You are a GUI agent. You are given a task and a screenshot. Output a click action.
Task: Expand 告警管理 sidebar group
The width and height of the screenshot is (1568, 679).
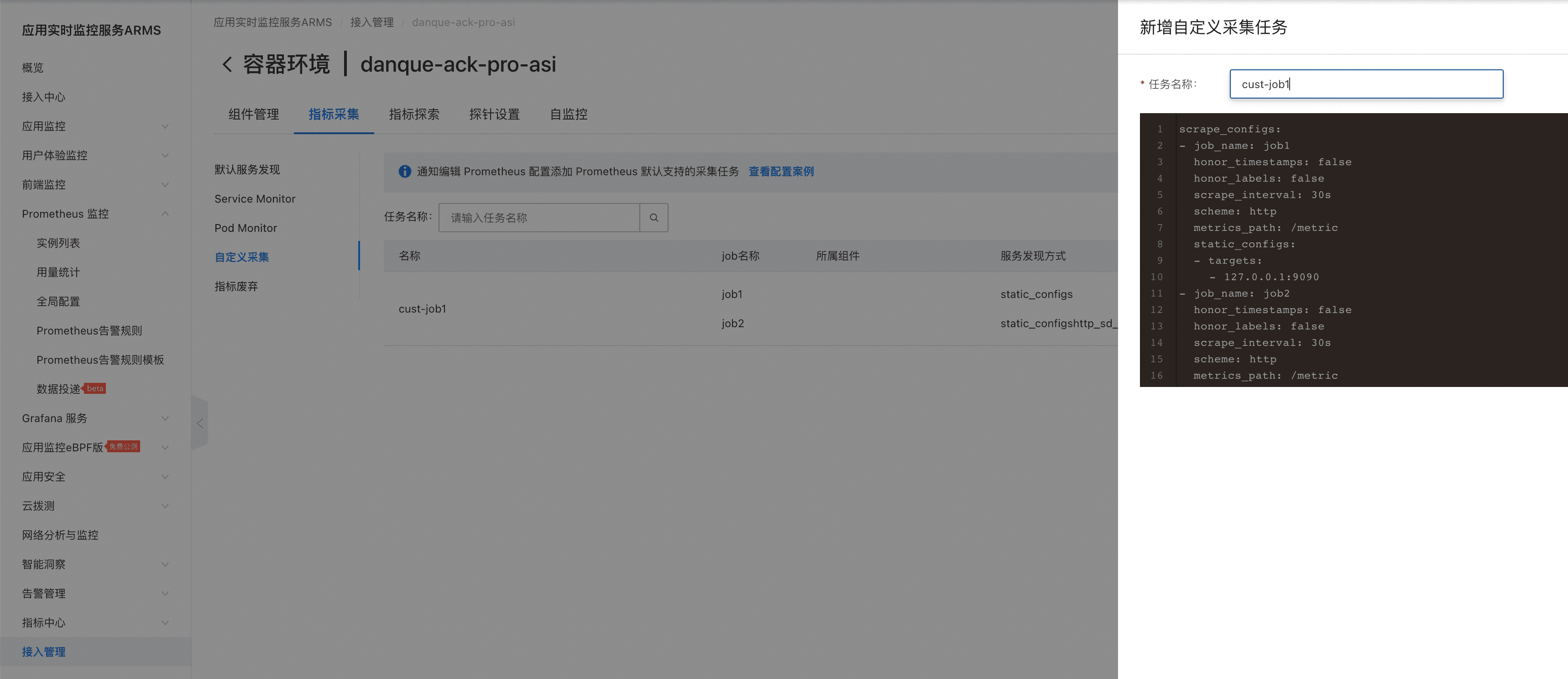click(x=165, y=594)
